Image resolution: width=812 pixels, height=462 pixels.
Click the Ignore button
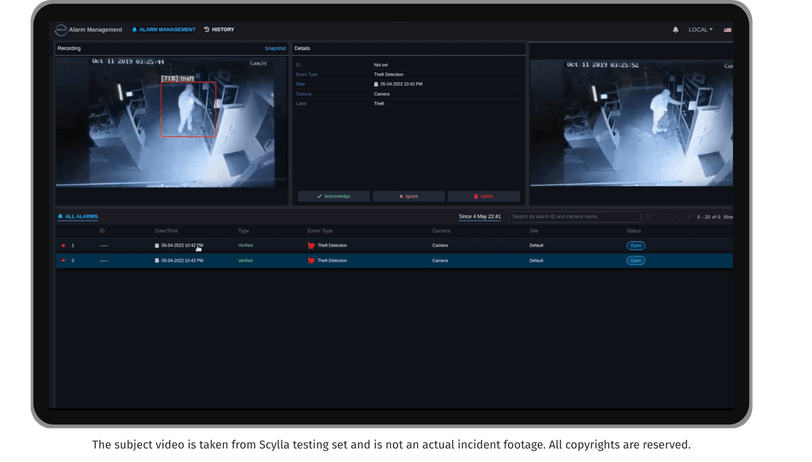(409, 196)
